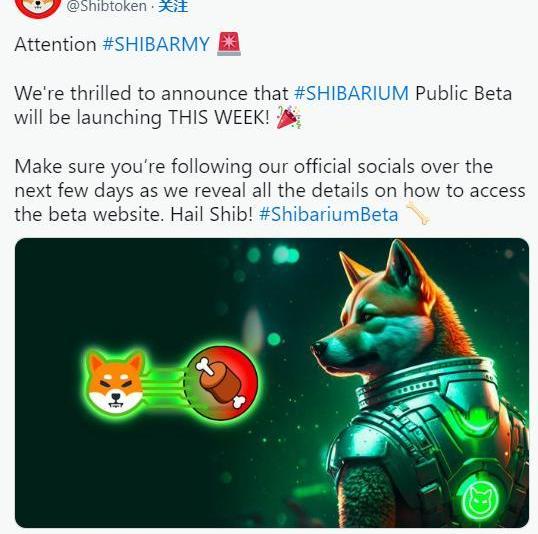Click the orange Shiba face logo in image
This screenshot has height=534, width=538.
tap(116, 381)
